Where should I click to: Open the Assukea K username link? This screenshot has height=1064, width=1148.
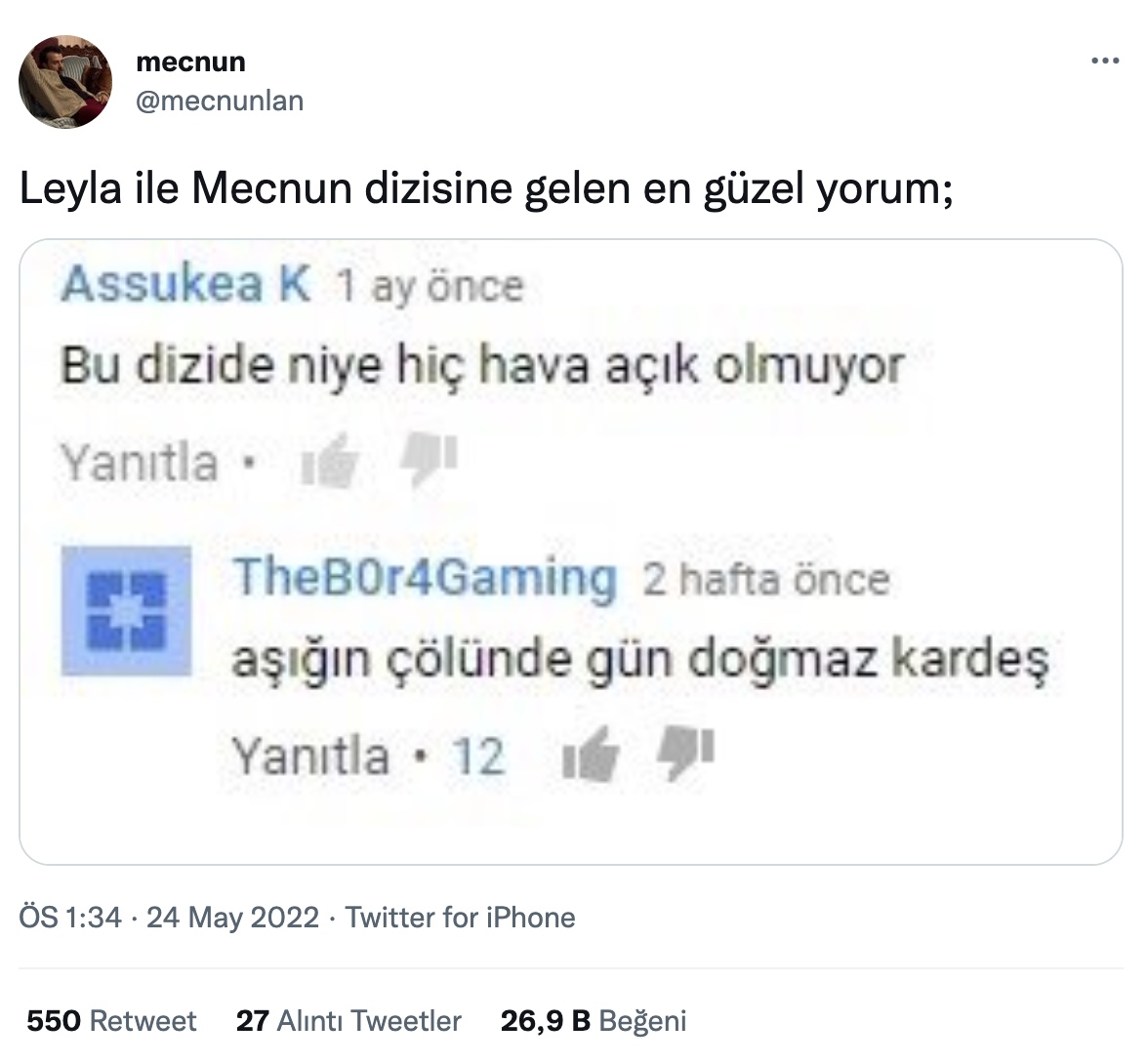(x=185, y=284)
